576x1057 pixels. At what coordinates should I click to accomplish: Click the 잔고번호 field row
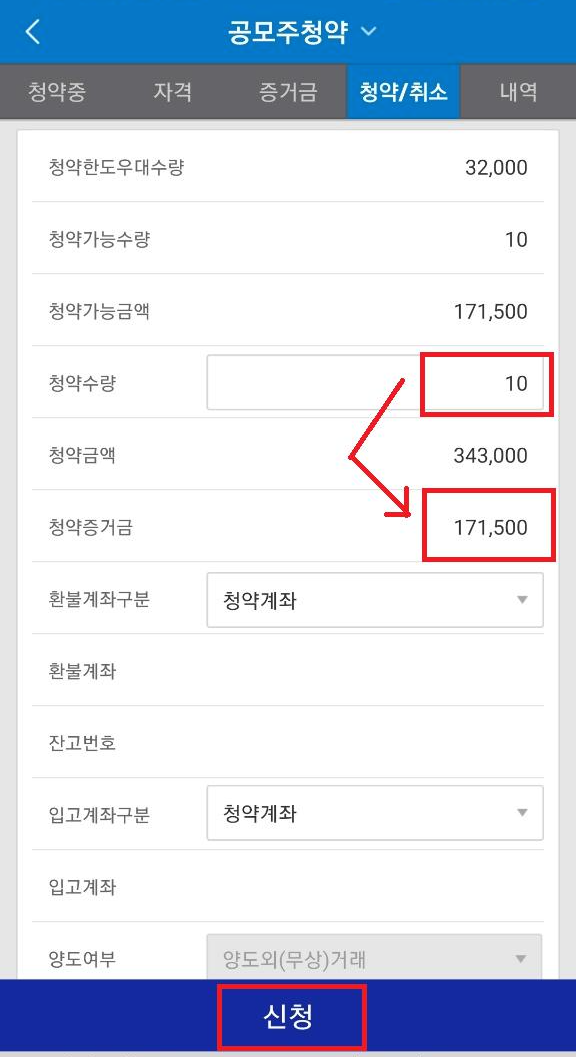click(x=288, y=742)
